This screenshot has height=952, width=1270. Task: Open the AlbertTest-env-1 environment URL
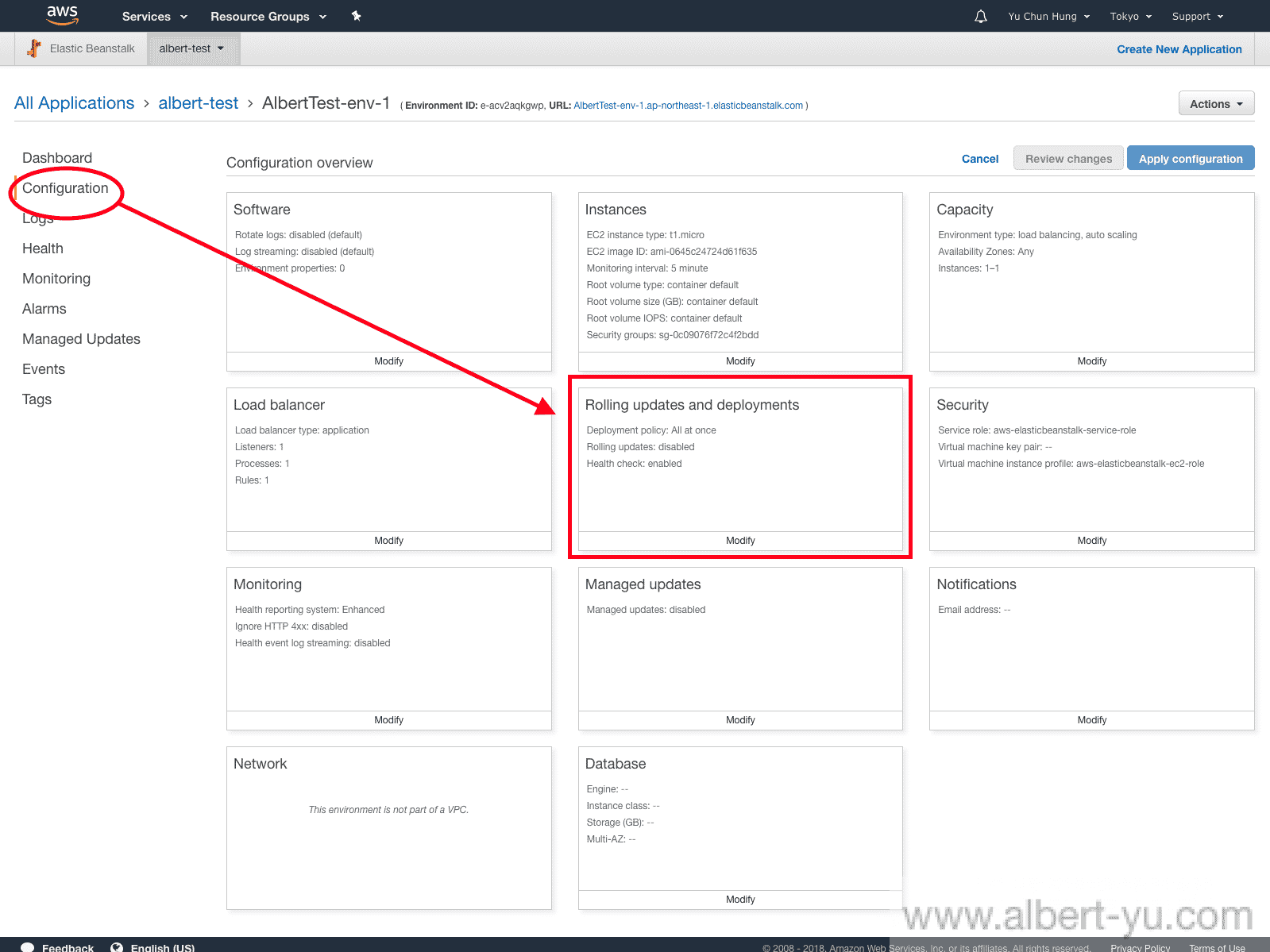click(688, 106)
